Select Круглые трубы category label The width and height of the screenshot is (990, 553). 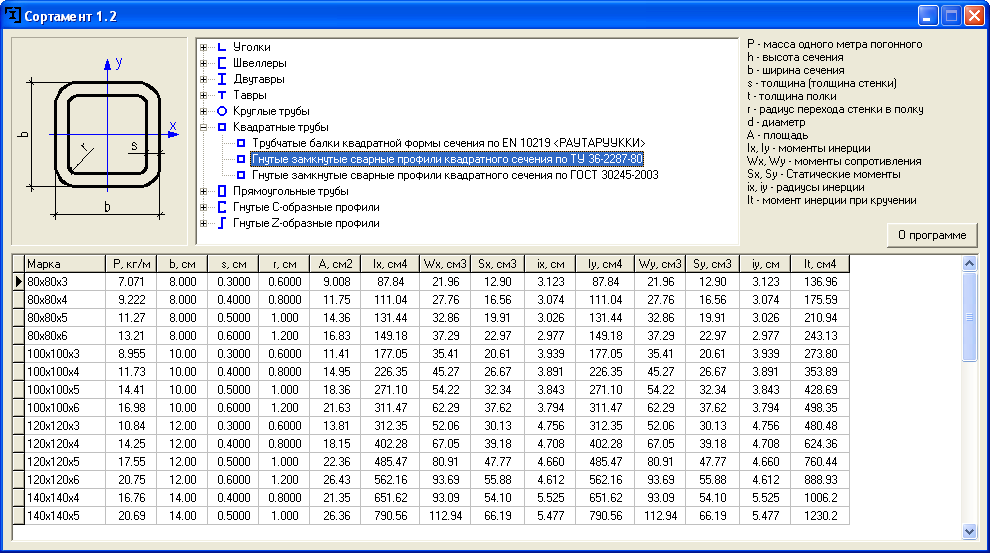(271, 111)
